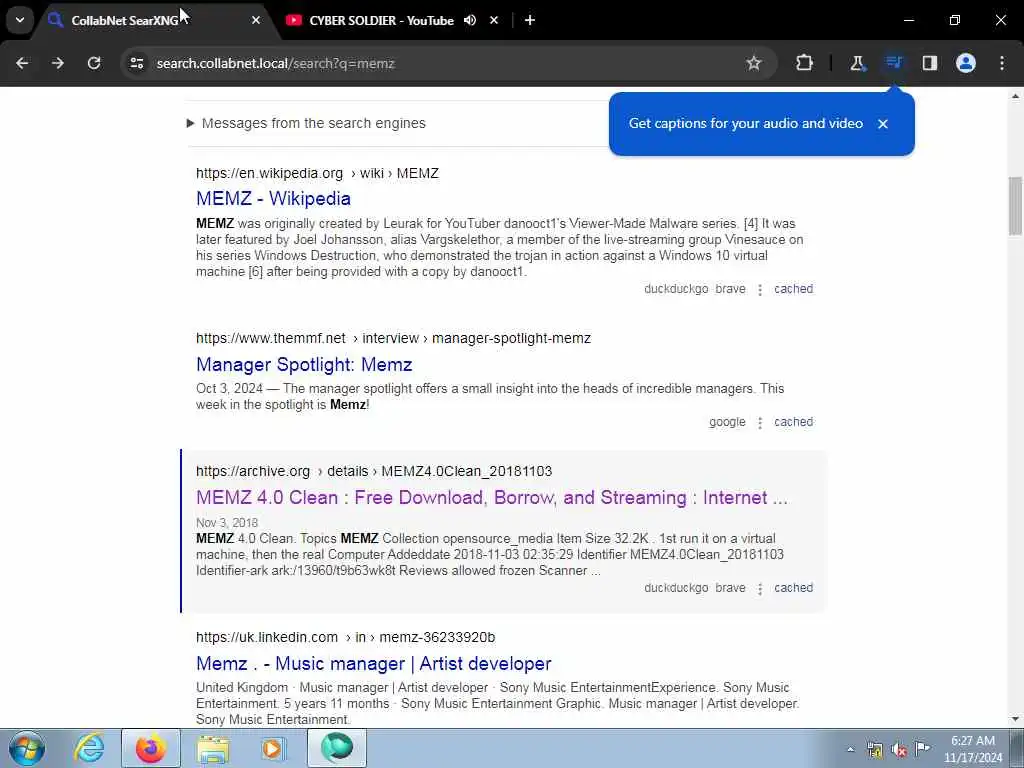The image size is (1024, 768).
Task: Click the google engine label
Action: 727,423
